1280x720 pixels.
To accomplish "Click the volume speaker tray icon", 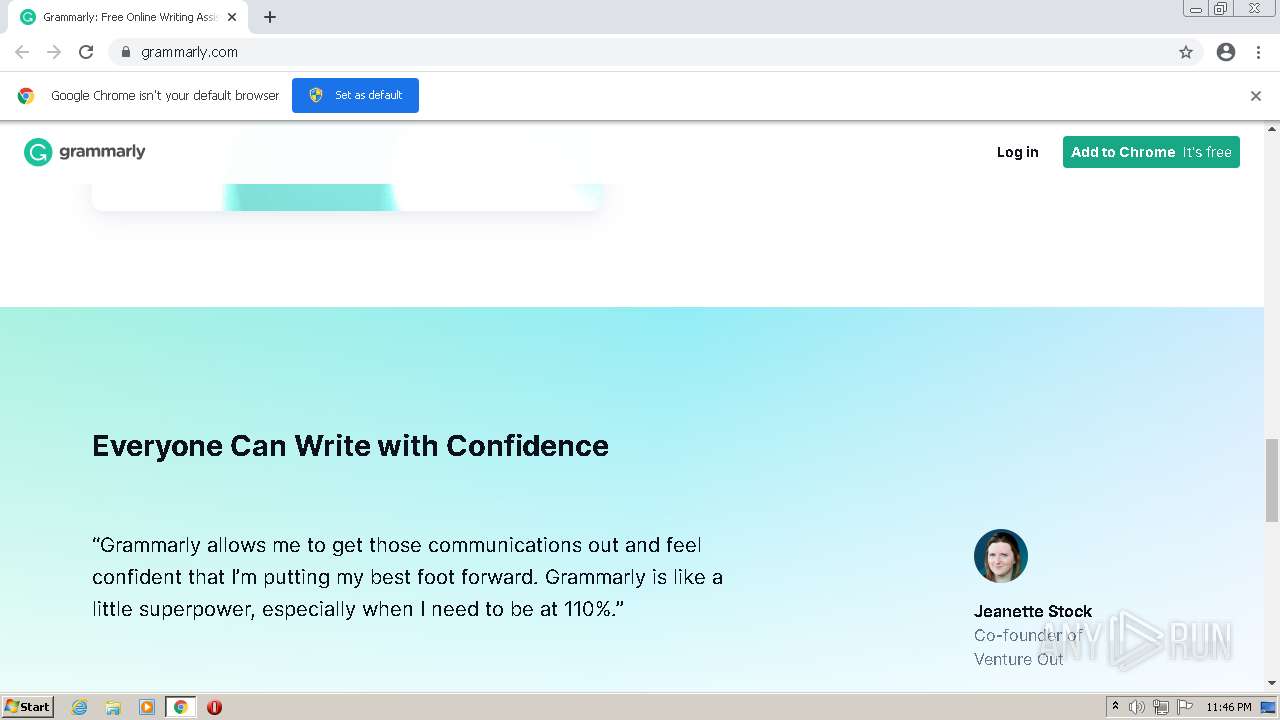I will [1137, 707].
